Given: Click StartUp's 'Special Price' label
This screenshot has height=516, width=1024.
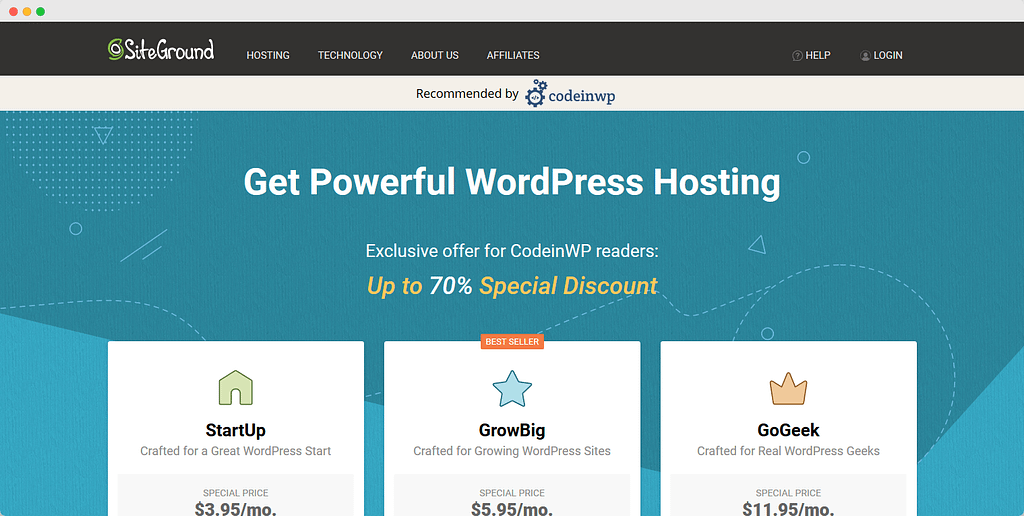Looking at the screenshot, I should tap(236, 493).
